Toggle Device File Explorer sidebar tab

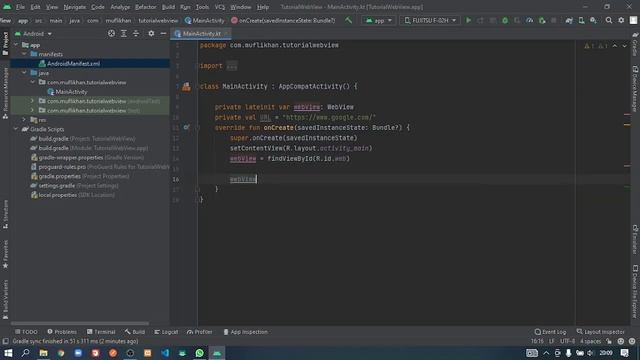(635, 291)
